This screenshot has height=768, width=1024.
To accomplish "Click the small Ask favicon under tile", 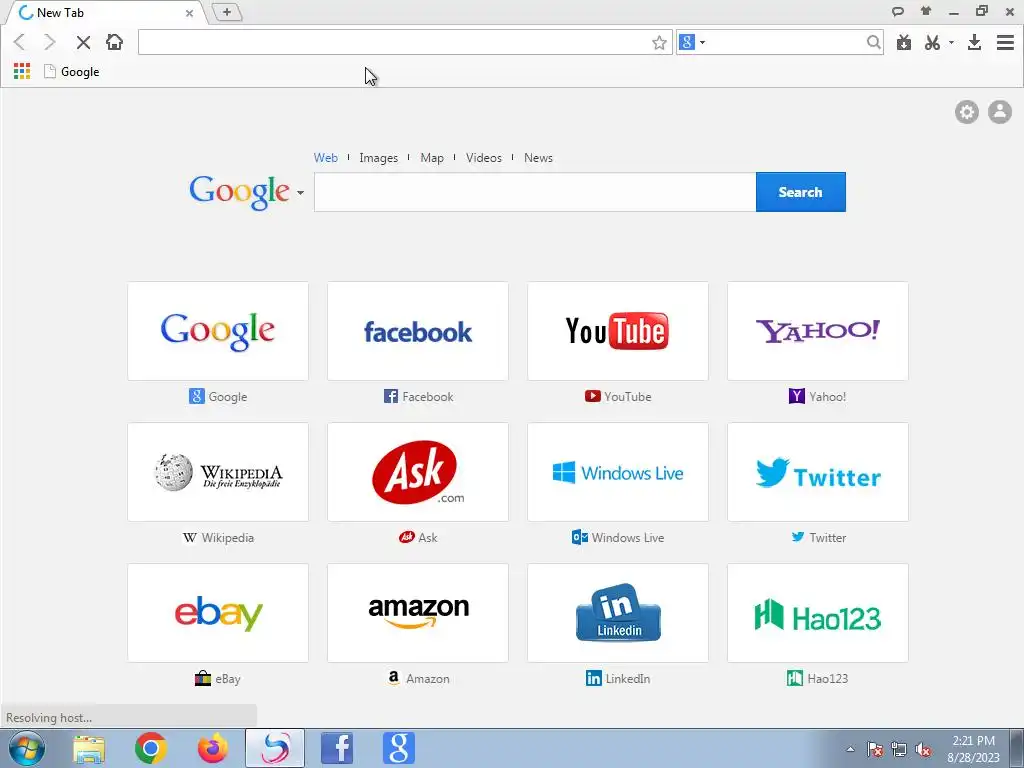I will pyautogui.click(x=407, y=537).
